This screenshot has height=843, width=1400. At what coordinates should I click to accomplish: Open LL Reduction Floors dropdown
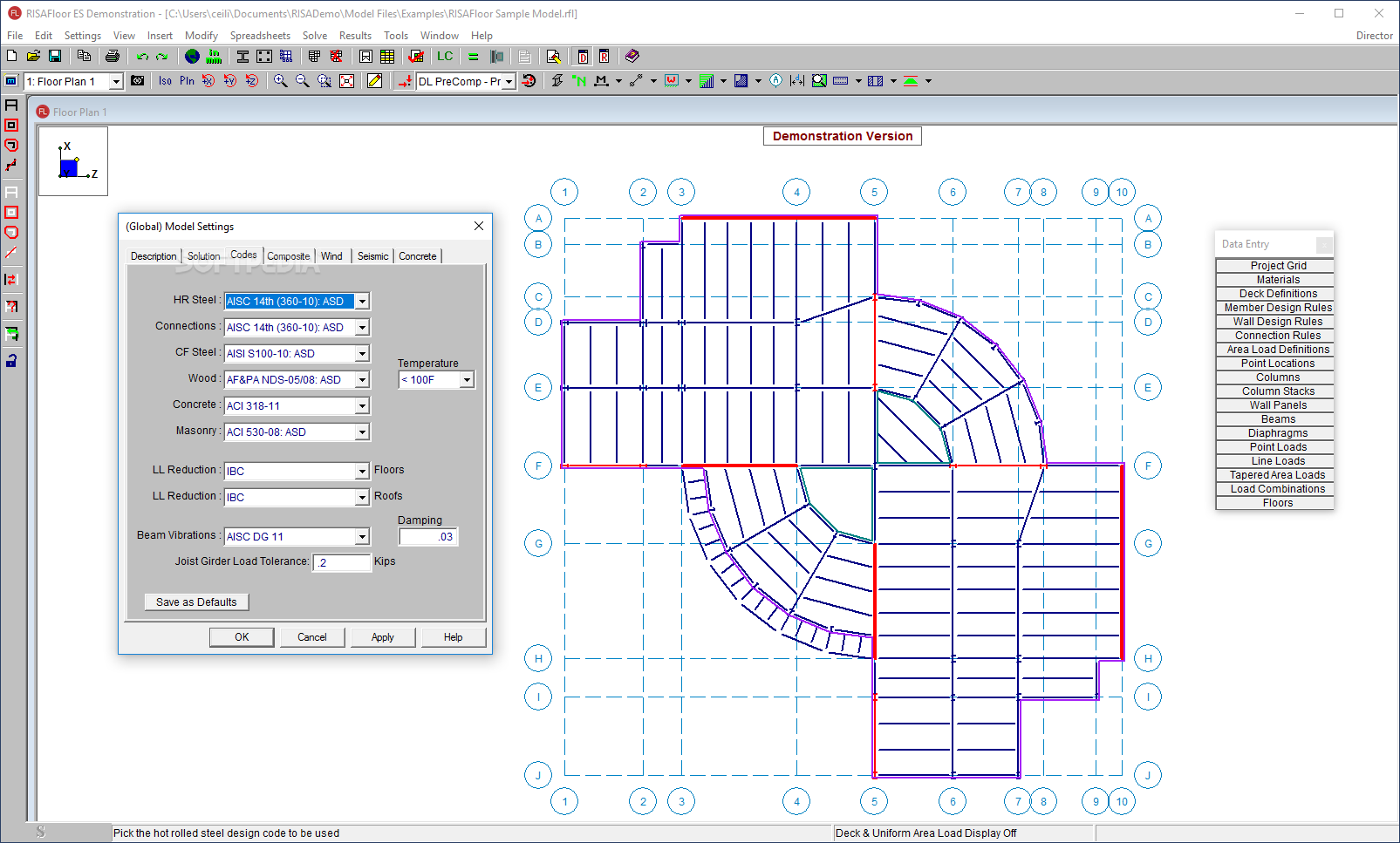362,472
